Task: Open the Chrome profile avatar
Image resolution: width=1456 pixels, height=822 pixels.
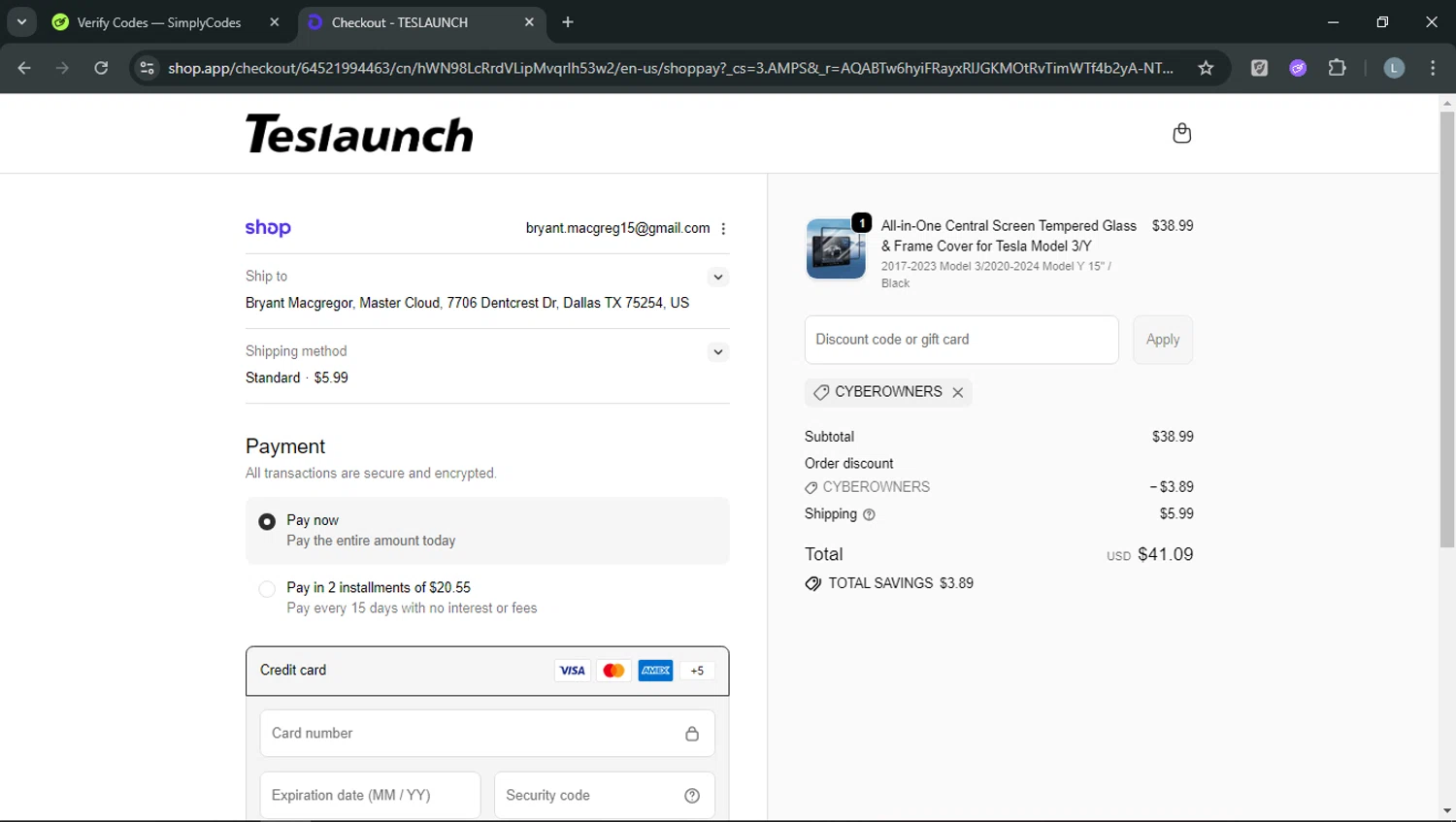Action: pyautogui.click(x=1394, y=68)
